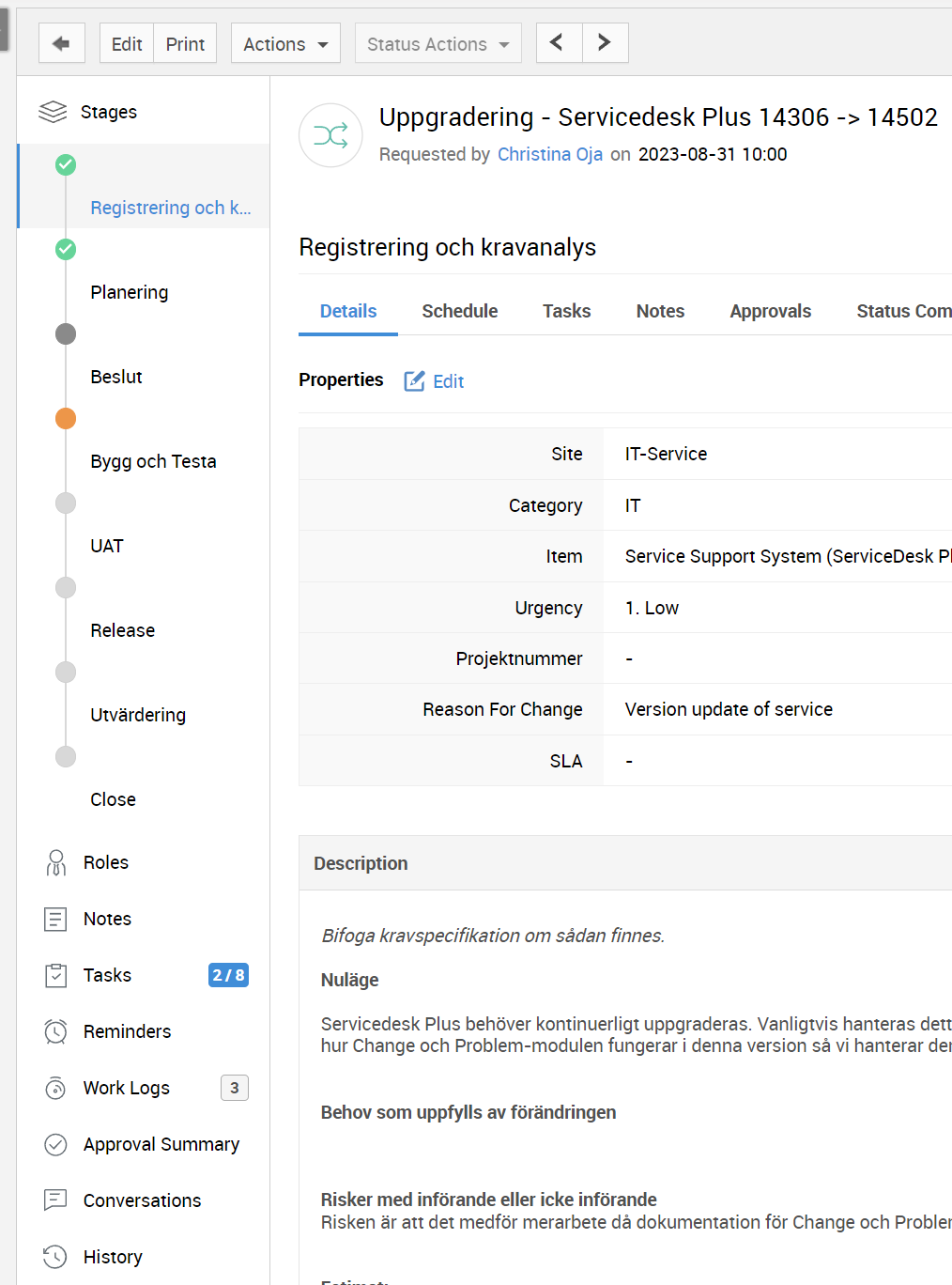This screenshot has height=1285, width=952.
Task: Click the orange Bygg och Testa stage marker
Action: pos(66,419)
